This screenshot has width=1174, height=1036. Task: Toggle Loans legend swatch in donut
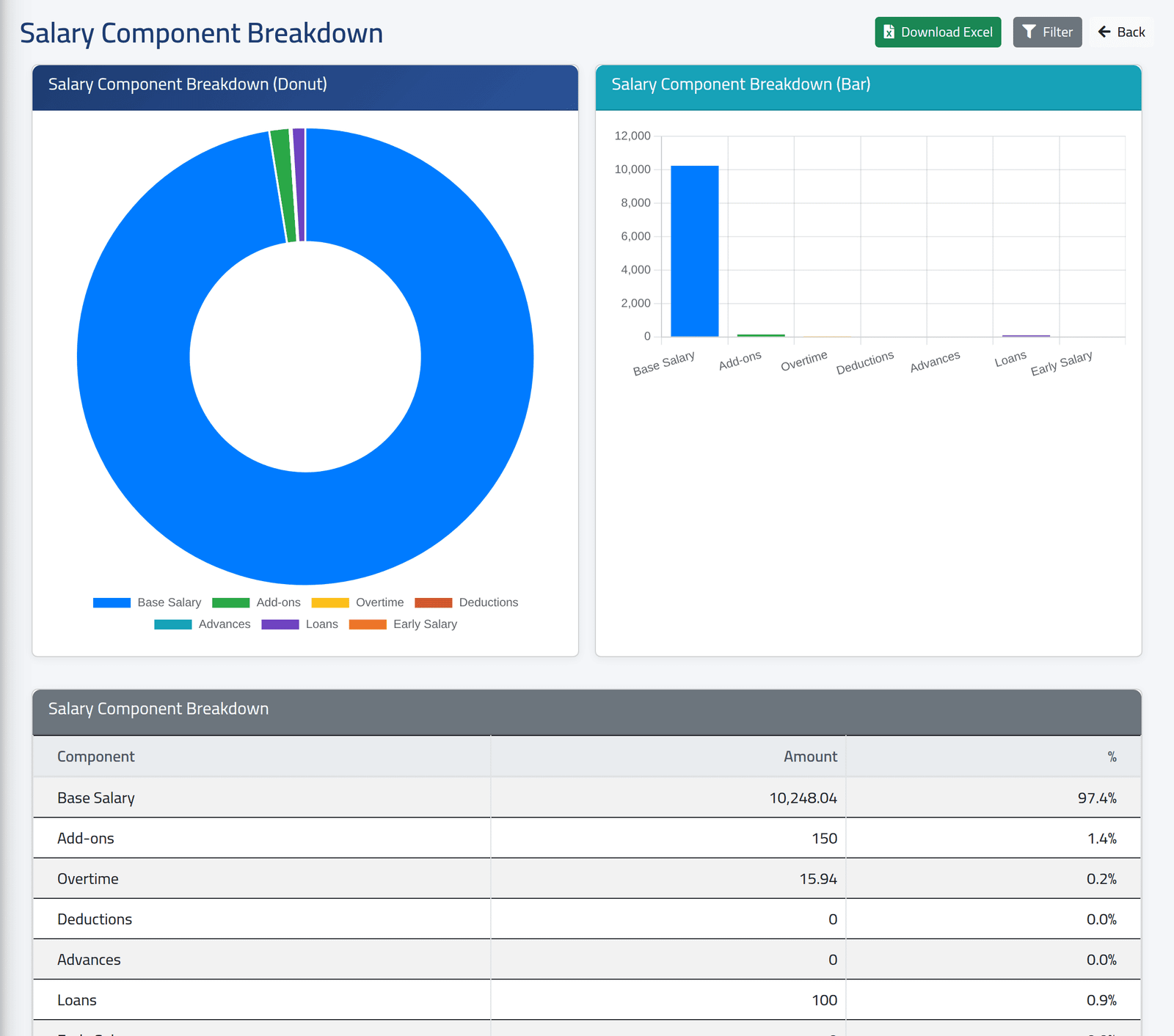(x=280, y=624)
